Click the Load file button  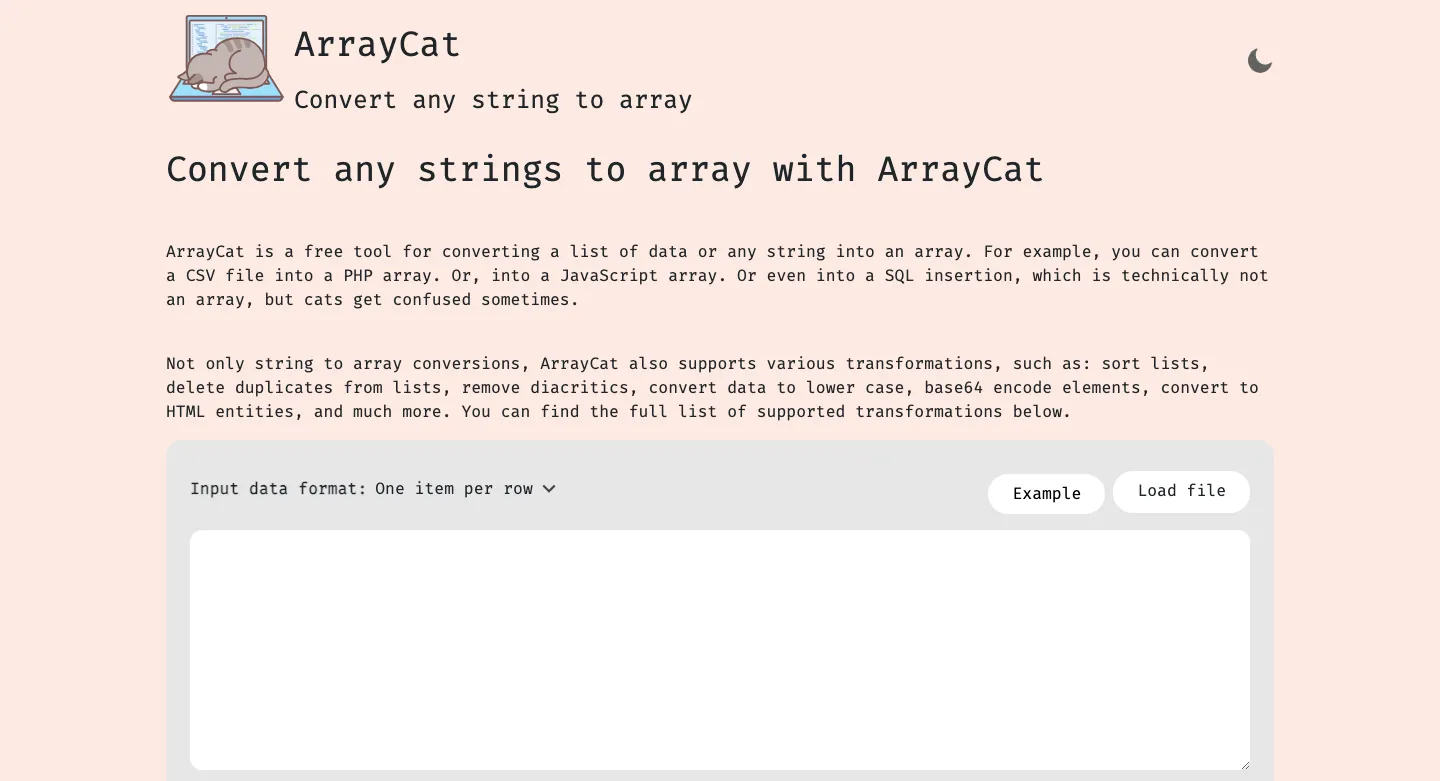coord(1181,491)
